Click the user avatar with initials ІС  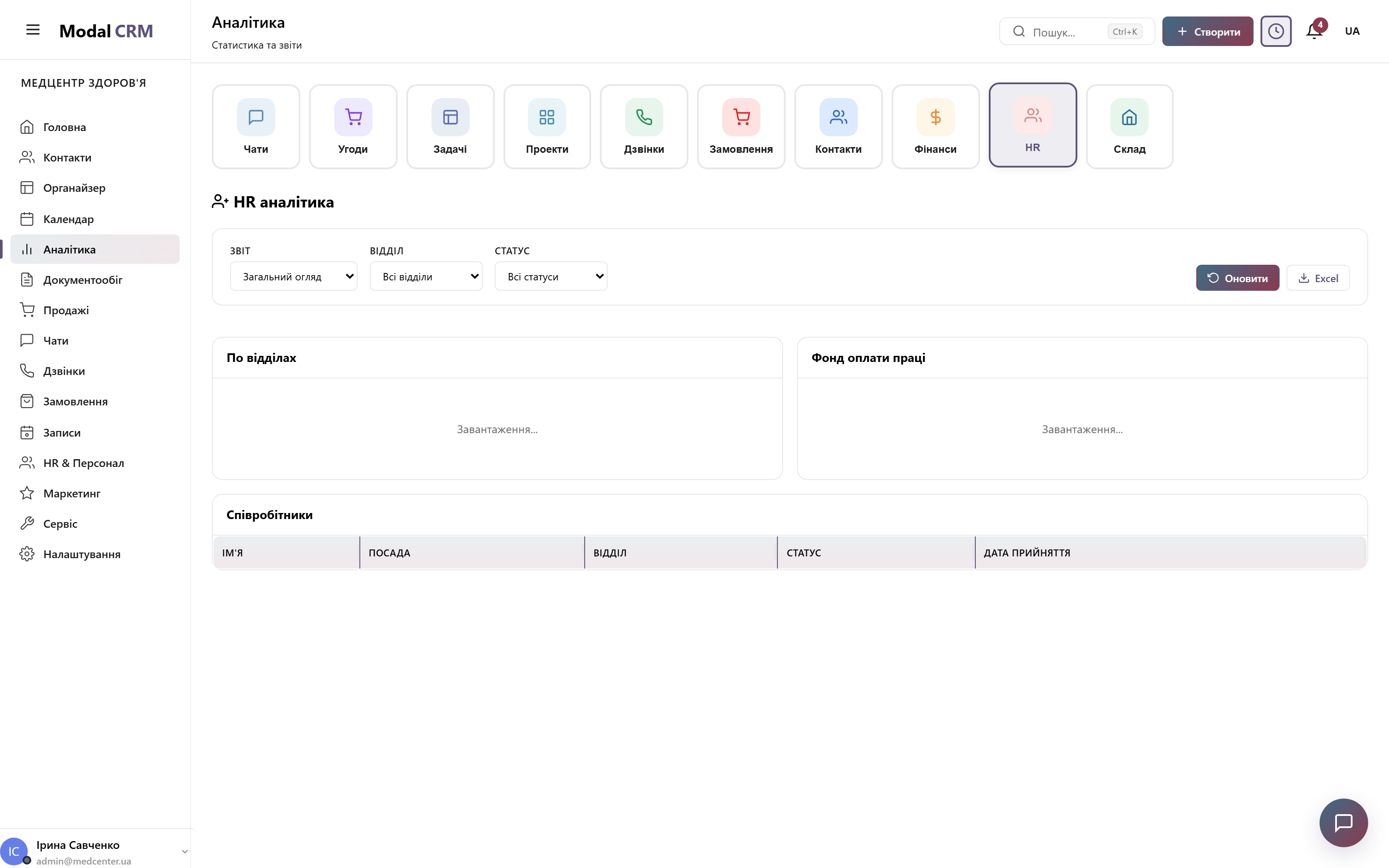14,852
